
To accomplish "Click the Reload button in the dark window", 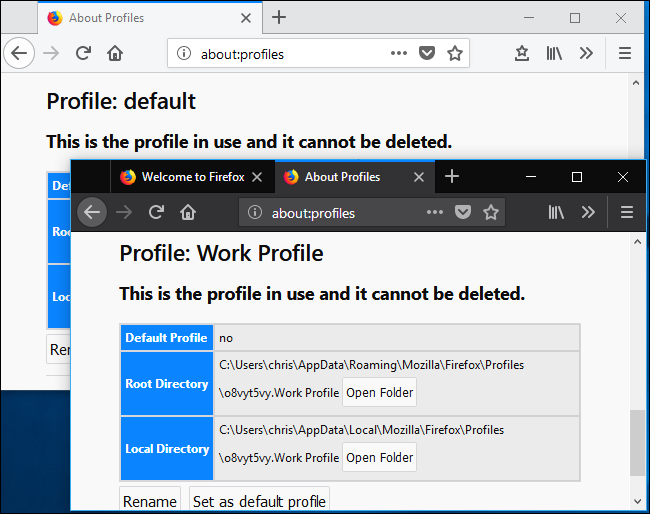I will 156,212.
